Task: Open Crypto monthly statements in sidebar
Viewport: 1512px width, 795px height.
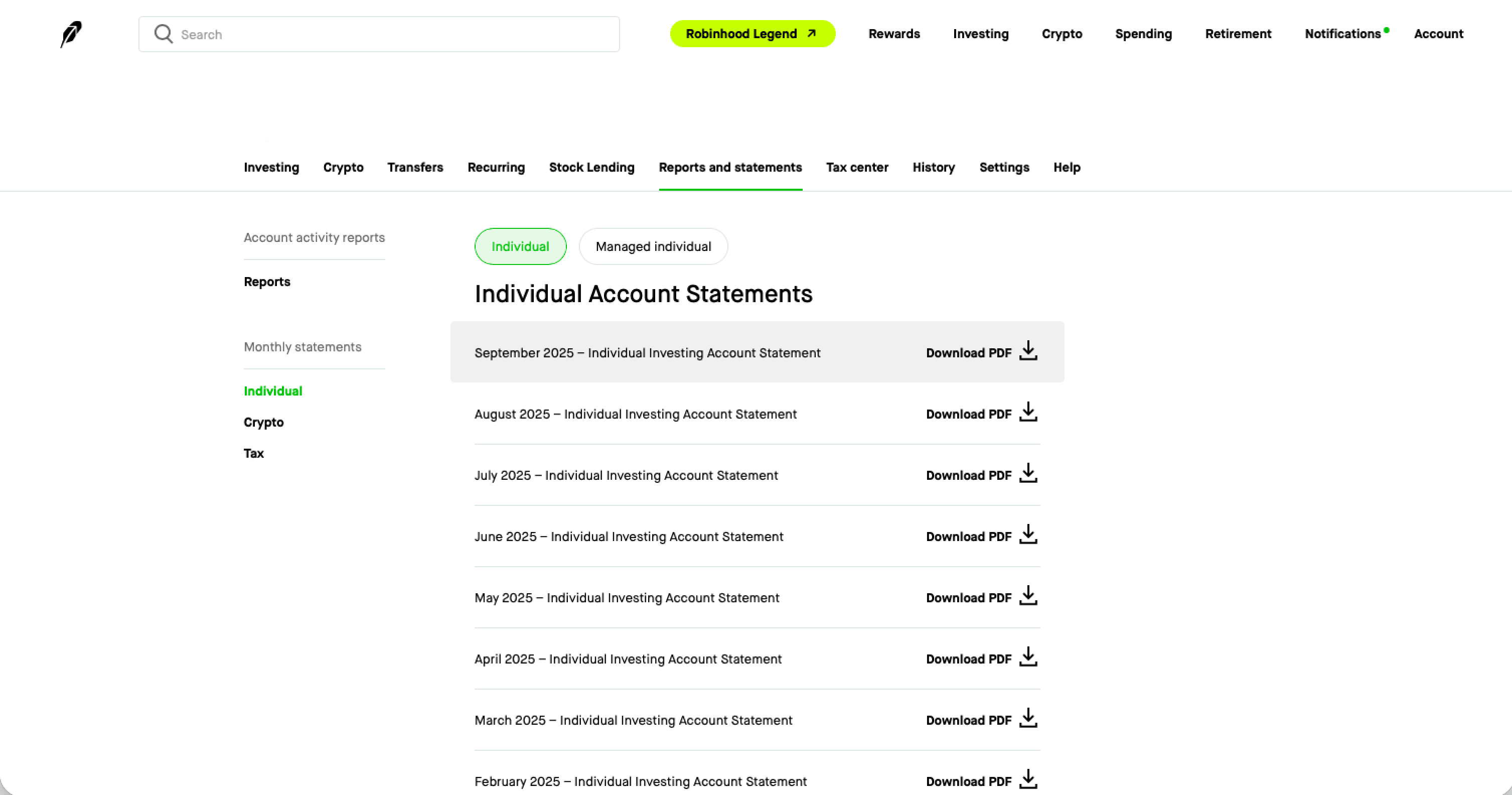Action: point(263,422)
